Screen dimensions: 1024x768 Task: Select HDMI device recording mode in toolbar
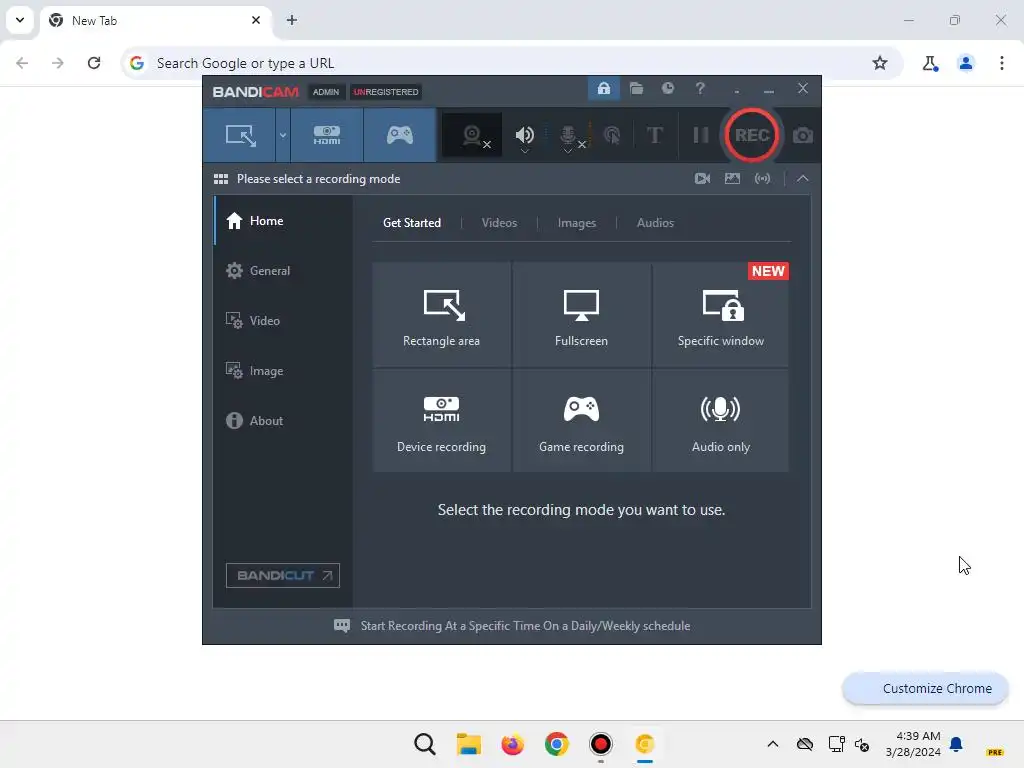(327, 135)
